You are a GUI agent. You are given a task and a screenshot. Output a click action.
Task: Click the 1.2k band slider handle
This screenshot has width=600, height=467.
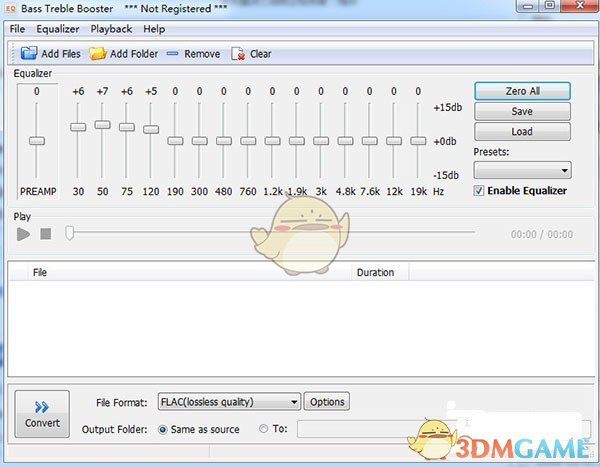(x=272, y=141)
